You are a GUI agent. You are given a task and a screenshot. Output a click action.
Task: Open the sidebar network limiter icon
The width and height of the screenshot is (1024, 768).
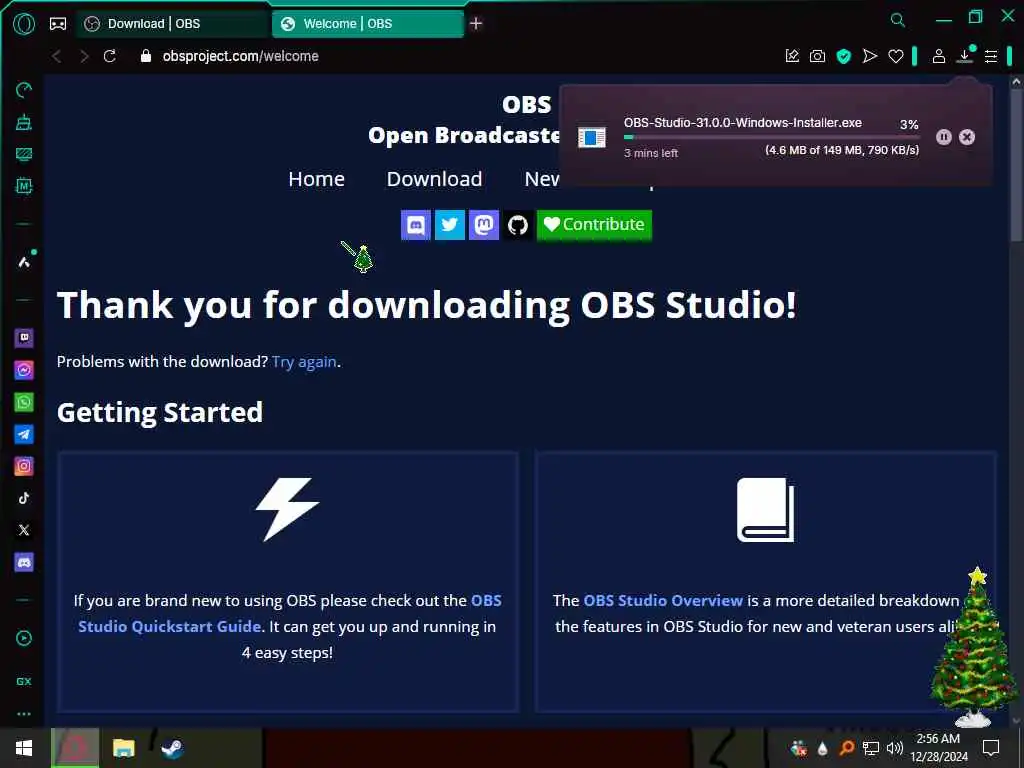(x=24, y=154)
